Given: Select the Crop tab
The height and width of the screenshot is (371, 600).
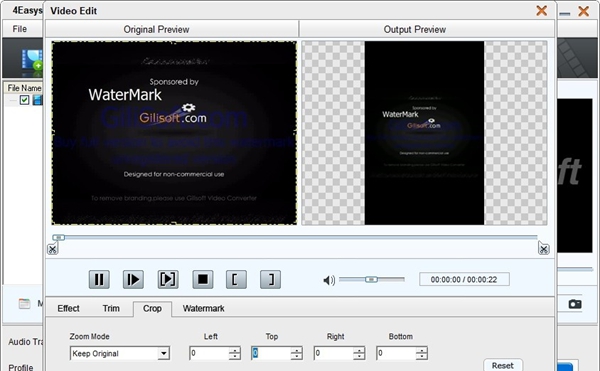Looking at the screenshot, I should tap(152, 308).
